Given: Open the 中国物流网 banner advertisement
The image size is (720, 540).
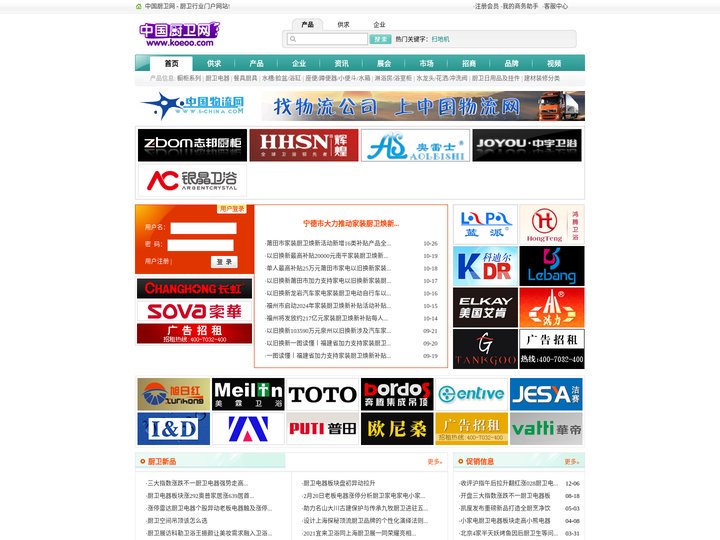Looking at the screenshot, I should coord(360,106).
